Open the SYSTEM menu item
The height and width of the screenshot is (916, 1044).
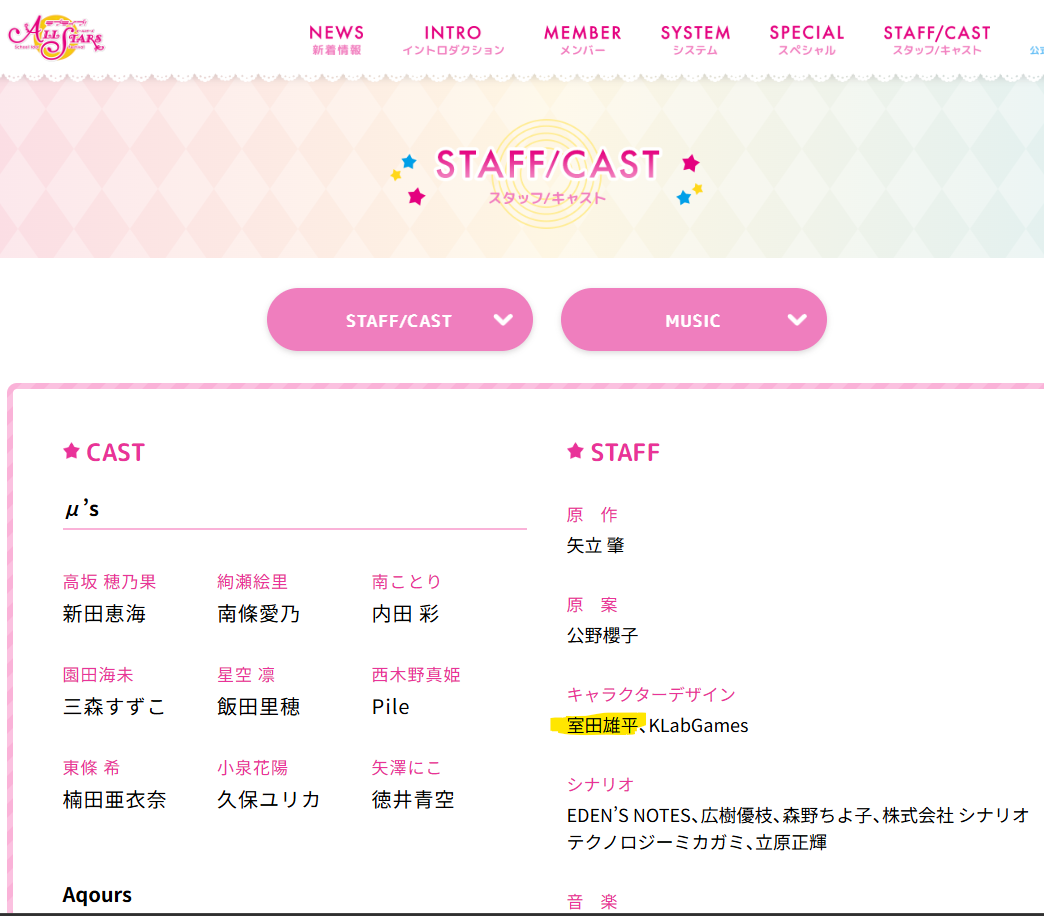[x=695, y=40]
